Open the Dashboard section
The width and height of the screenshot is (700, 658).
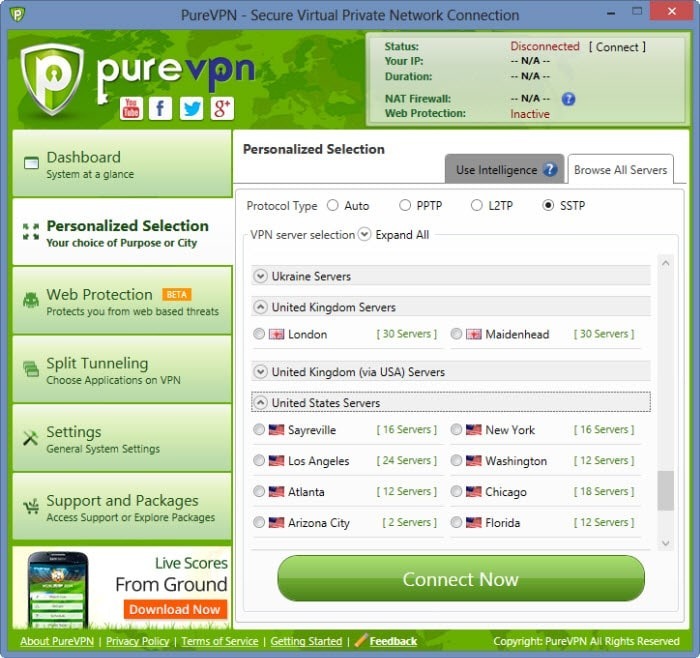pos(122,163)
